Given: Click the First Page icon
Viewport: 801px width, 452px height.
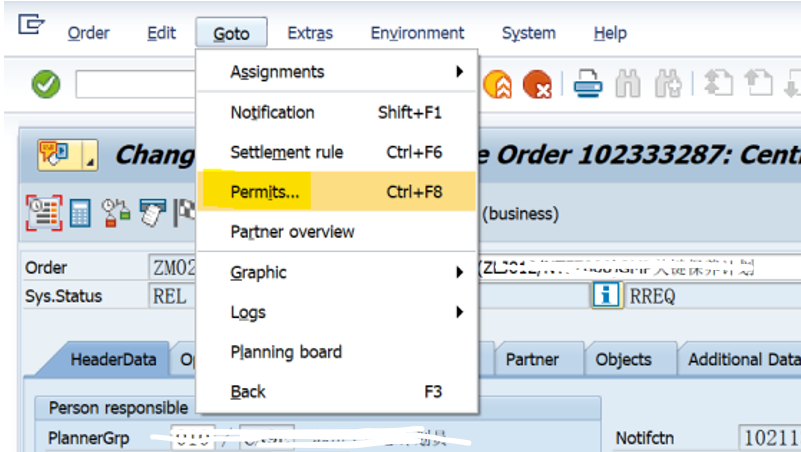Looking at the screenshot, I should pos(718,83).
